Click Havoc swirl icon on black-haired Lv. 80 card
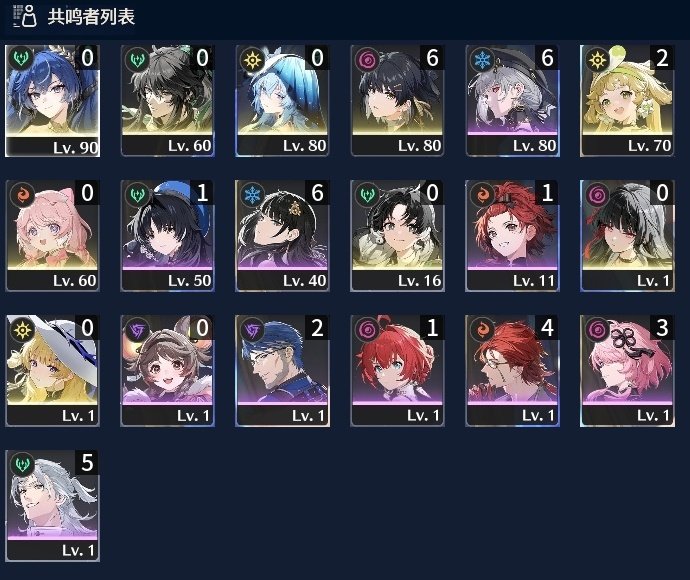 click(367, 59)
